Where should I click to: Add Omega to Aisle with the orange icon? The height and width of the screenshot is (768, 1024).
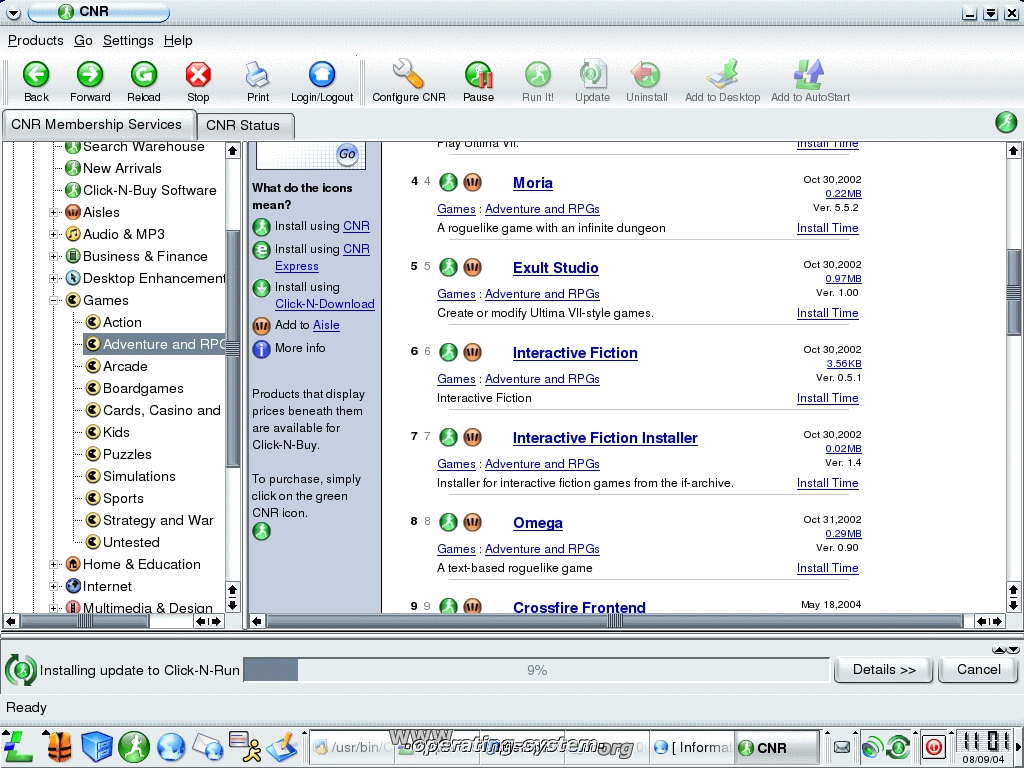[472, 522]
